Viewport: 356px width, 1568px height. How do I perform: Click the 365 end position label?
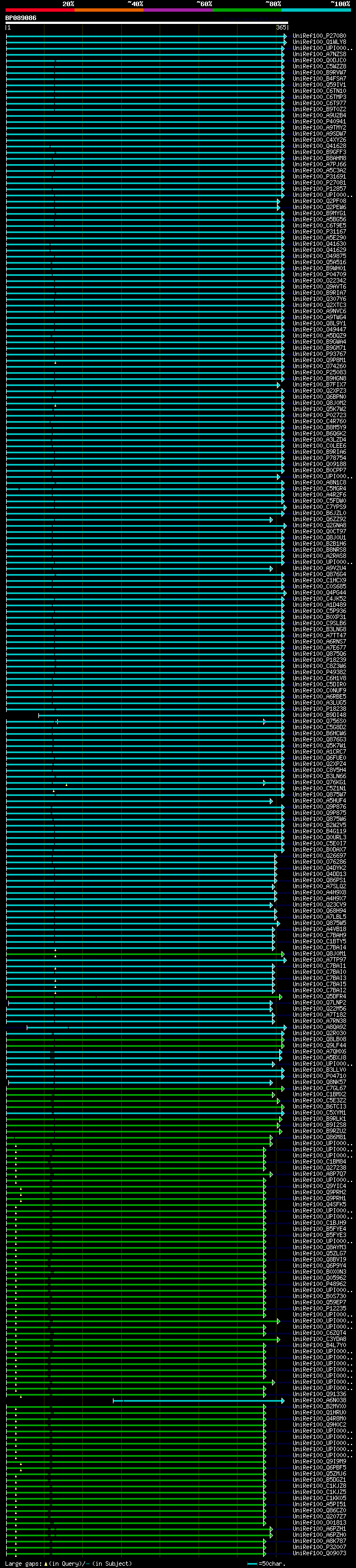click(x=281, y=27)
